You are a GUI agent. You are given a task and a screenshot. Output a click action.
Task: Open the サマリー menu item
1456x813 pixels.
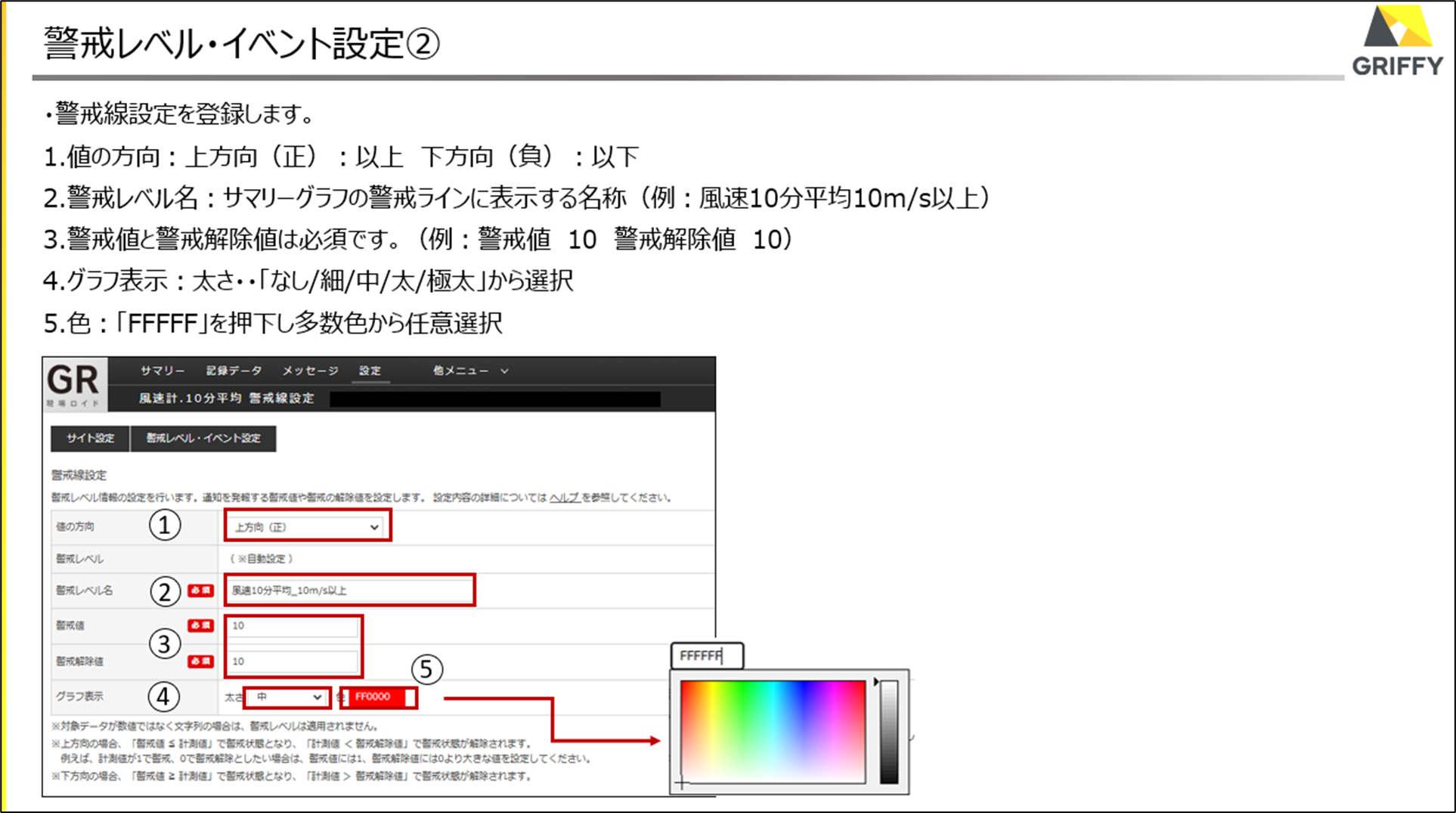(x=162, y=371)
